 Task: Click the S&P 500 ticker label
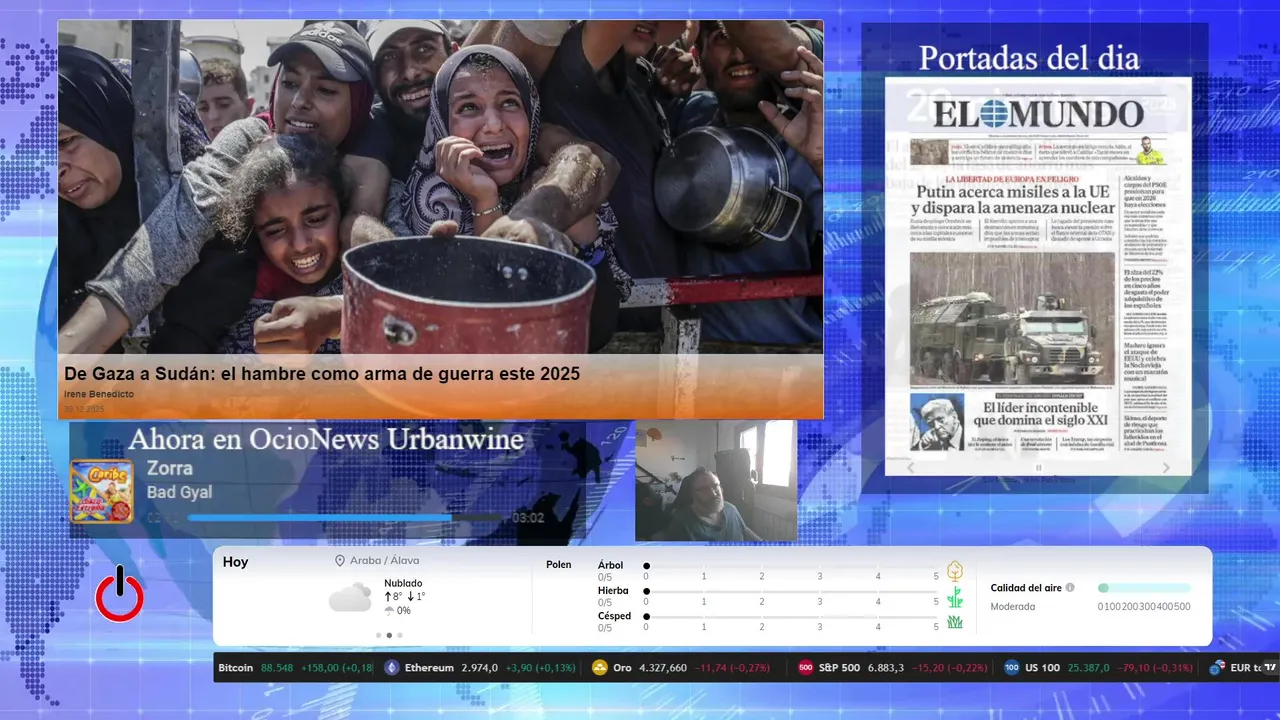[x=839, y=667]
